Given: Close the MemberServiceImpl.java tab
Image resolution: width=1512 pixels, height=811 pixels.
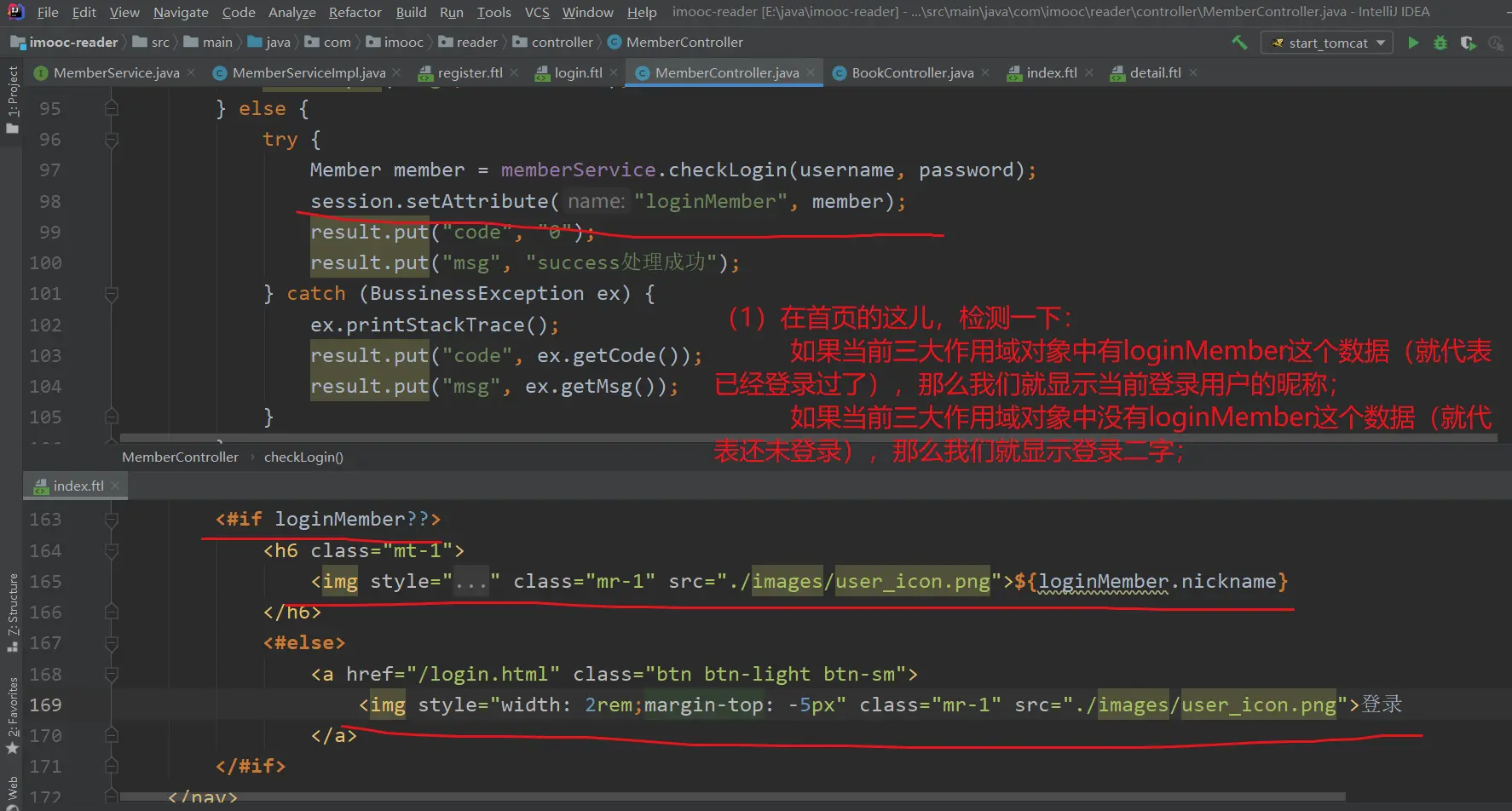Looking at the screenshot, I should (396, 73).
